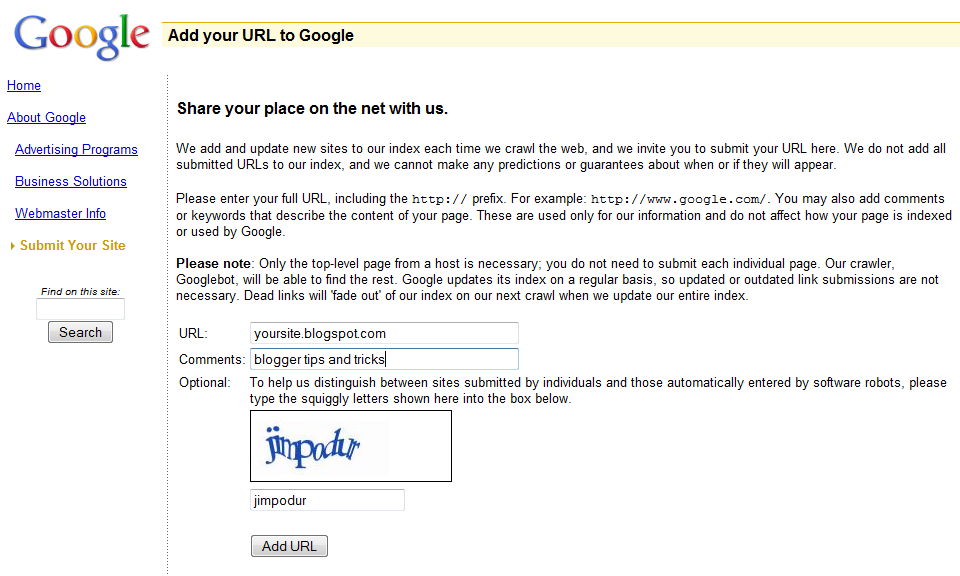The width and height of the screenshot is (960, 576).
Task: Focus the Find on this site box
Action: click(80, 310)
